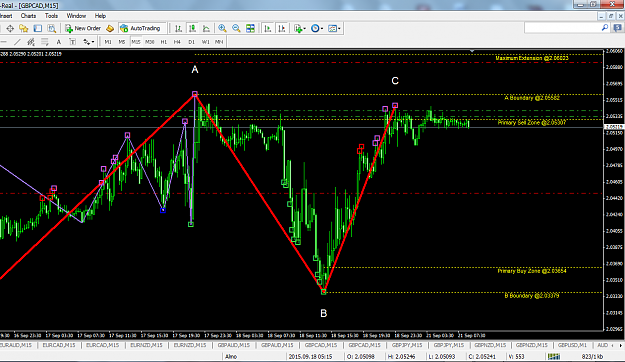Switch to the GBPUSD,M1 chart tab

[572, 345]
